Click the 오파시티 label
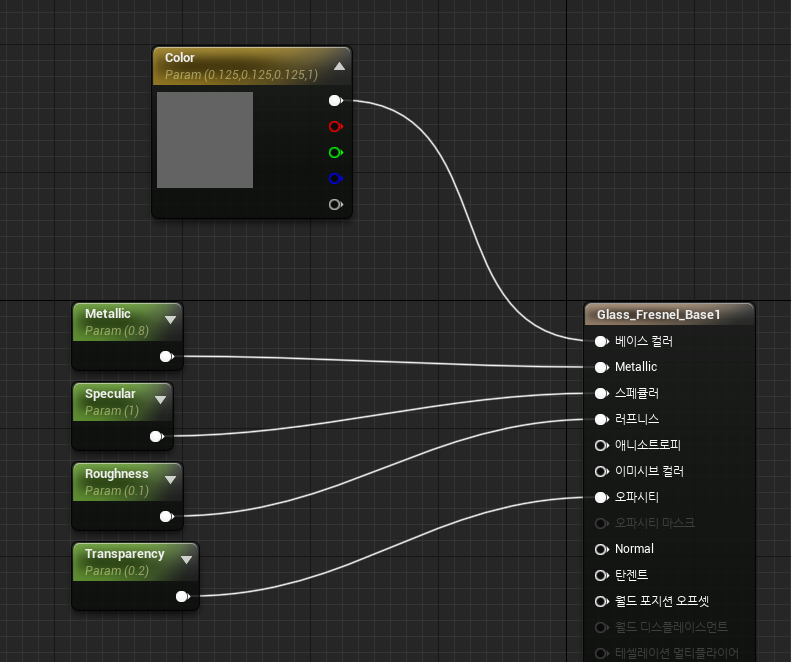The width and height of the screenshot is (791, 662). tap(637, 498)
